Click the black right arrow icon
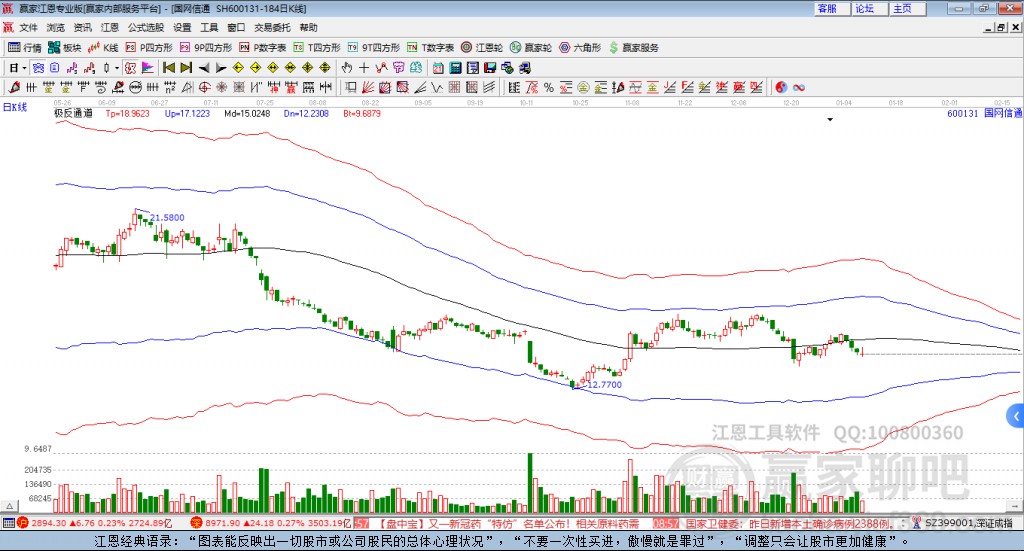 (221, 68)
